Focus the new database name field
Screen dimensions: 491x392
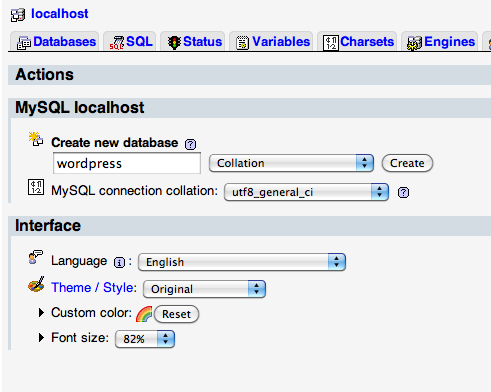point(127,163)
